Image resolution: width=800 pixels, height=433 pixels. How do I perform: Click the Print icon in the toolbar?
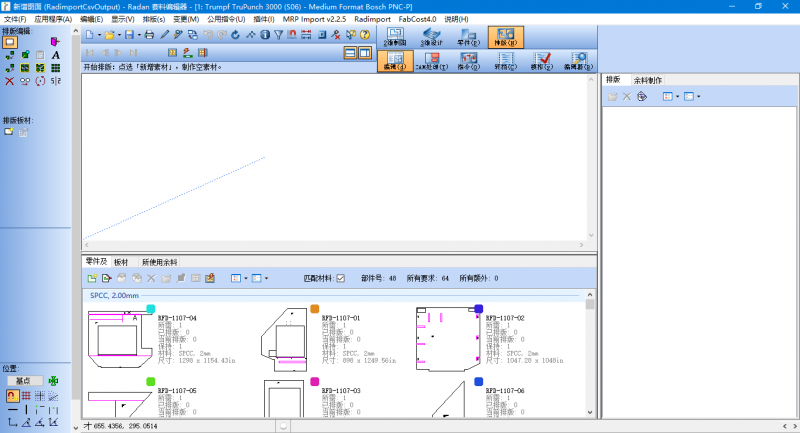pyautogui.click(x=149, y=34)
